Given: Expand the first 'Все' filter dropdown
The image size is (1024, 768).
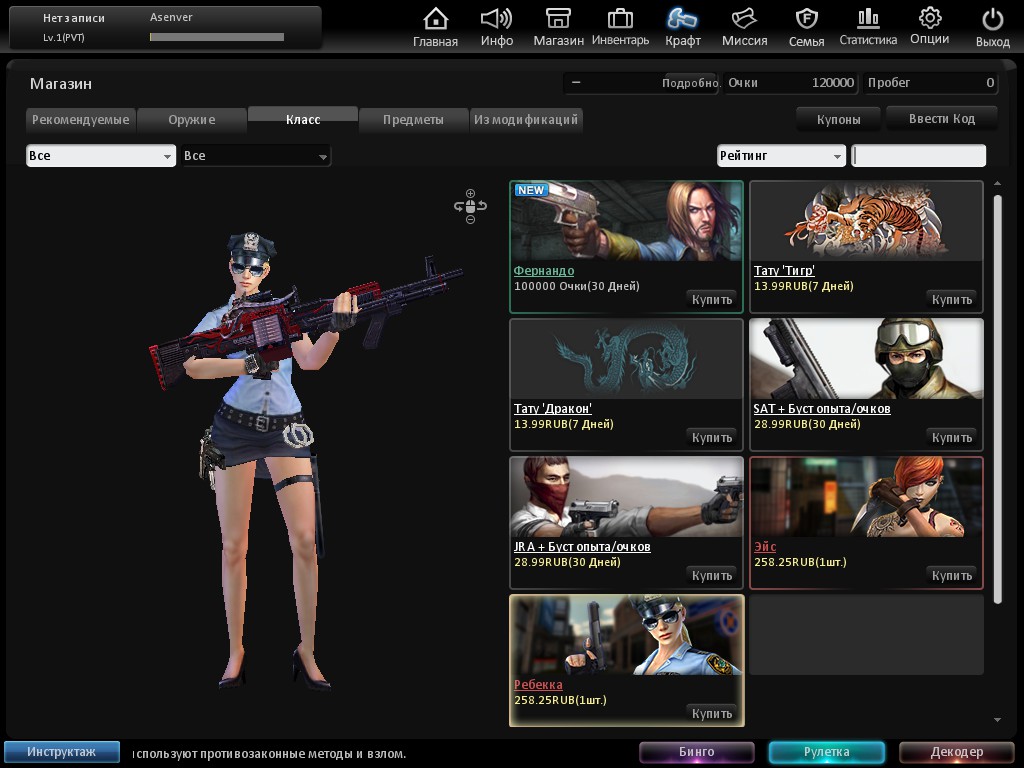Looking at the screenshot, I should coord(101,156).
